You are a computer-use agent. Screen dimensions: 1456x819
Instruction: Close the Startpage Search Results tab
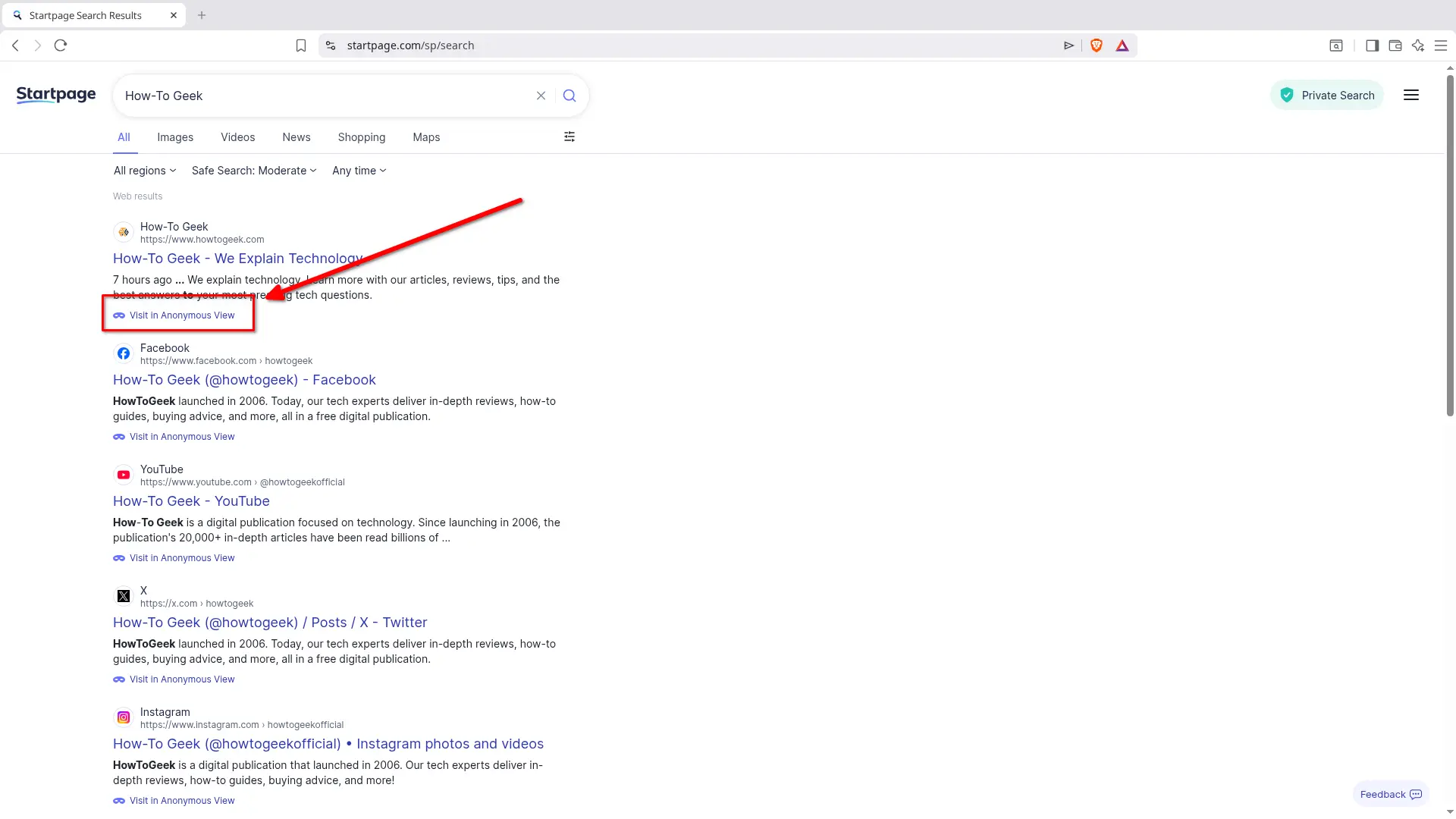174,15
